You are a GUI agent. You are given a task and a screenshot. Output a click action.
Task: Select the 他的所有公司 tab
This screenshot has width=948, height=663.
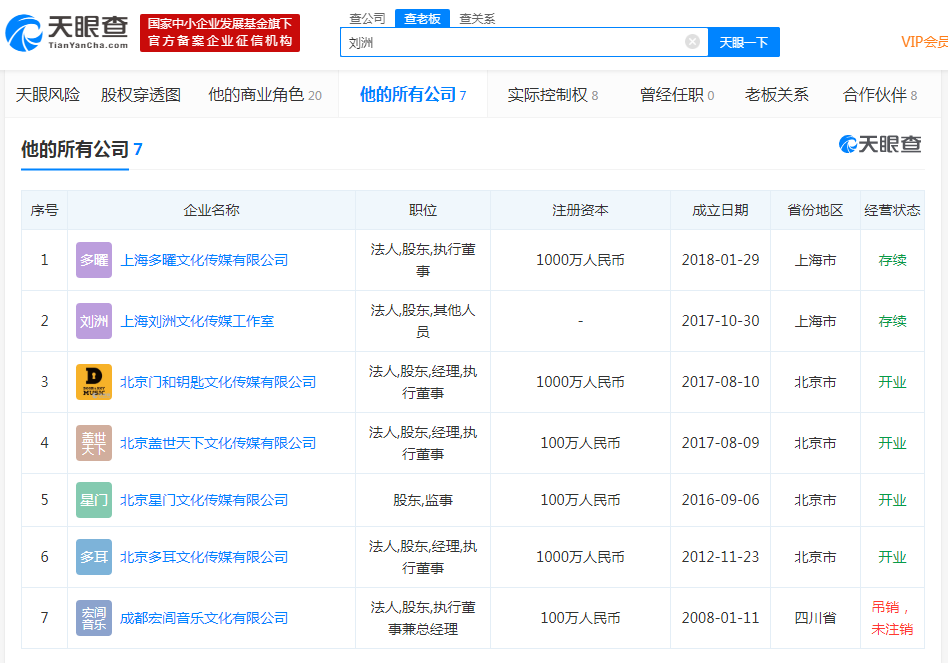pos(413,94)
